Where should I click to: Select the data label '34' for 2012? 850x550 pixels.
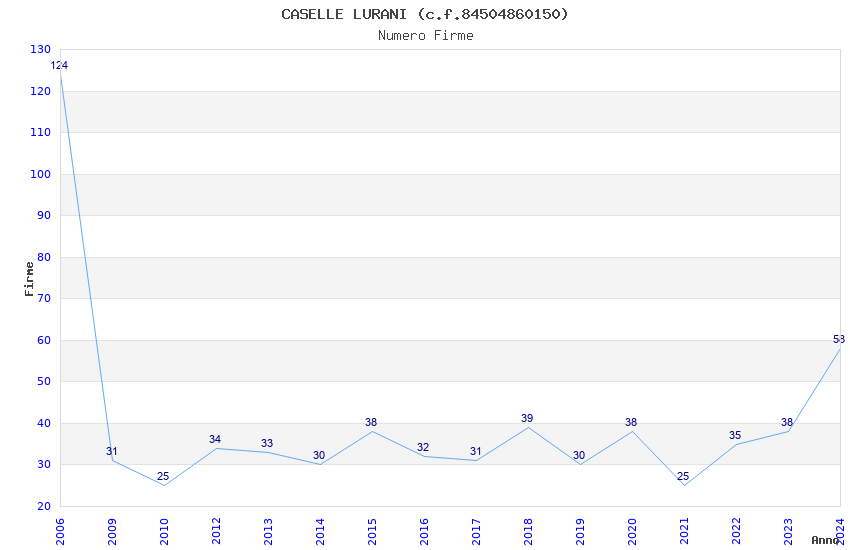click(215, 439)
